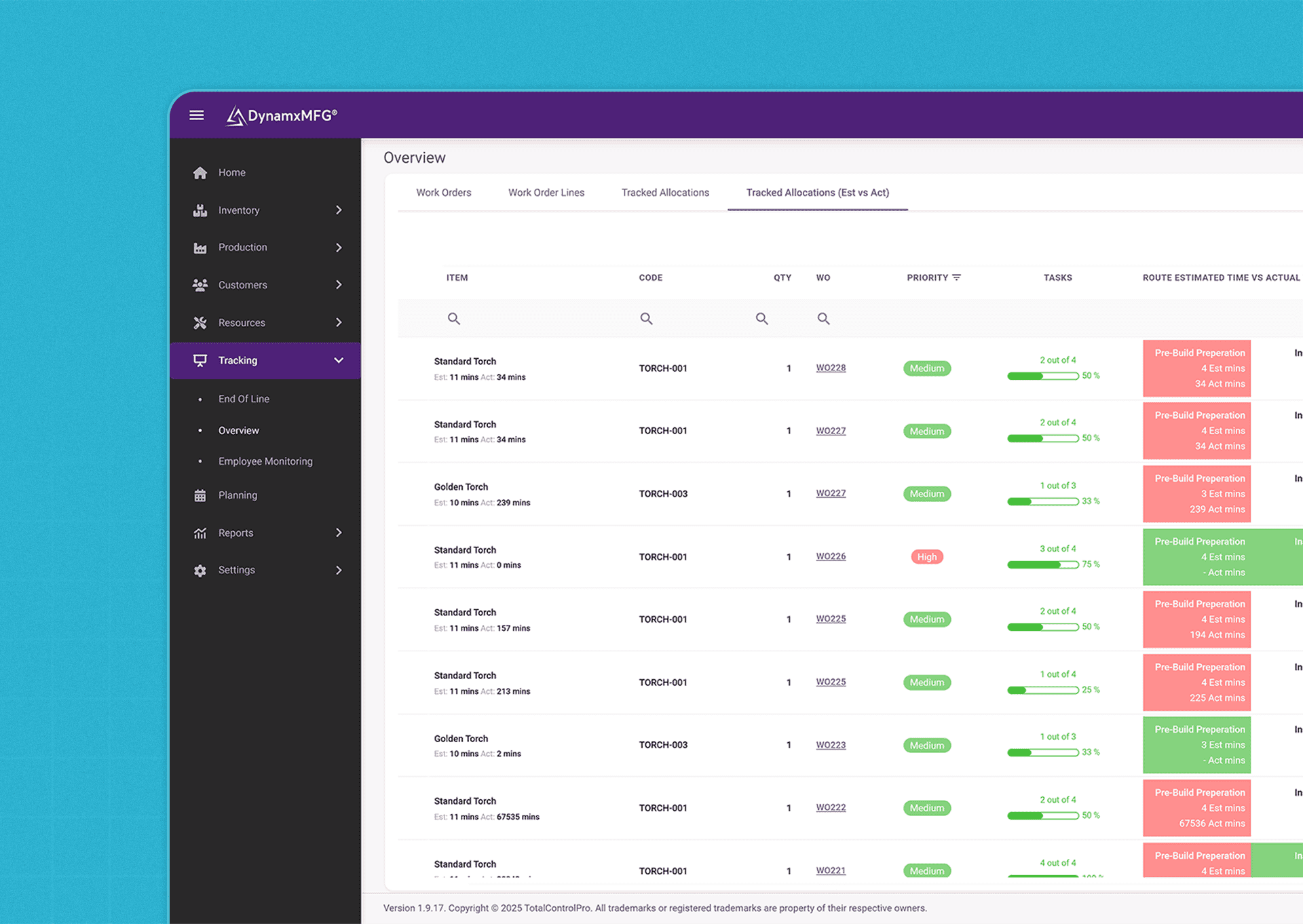Expand the Inventory submenu

coord(339,210)
